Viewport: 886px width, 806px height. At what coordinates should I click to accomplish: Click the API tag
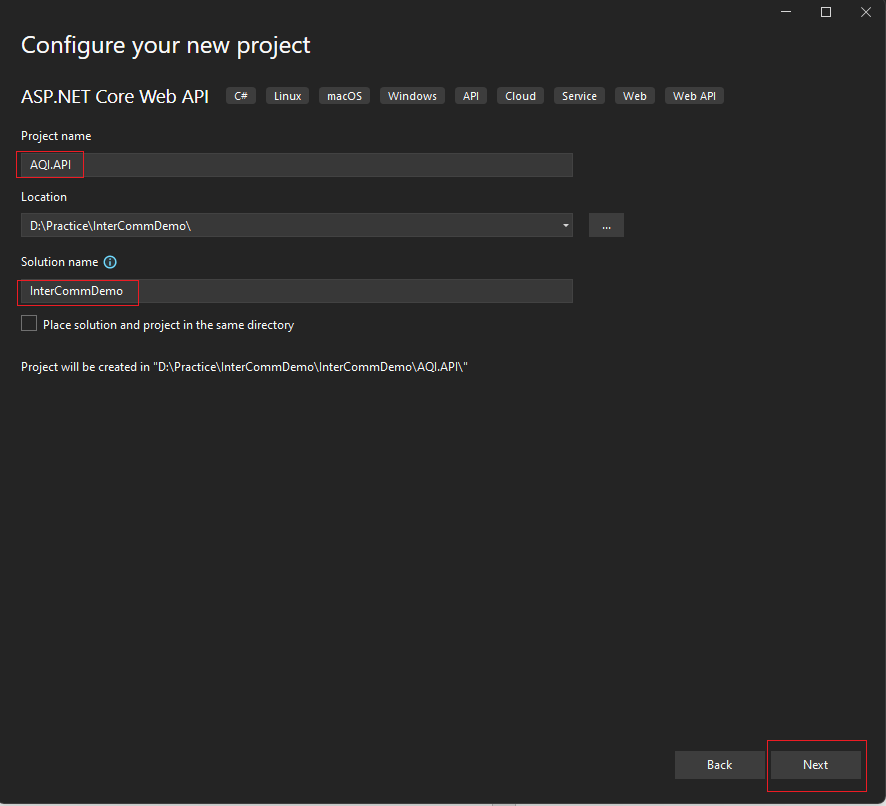click(470, 96)
